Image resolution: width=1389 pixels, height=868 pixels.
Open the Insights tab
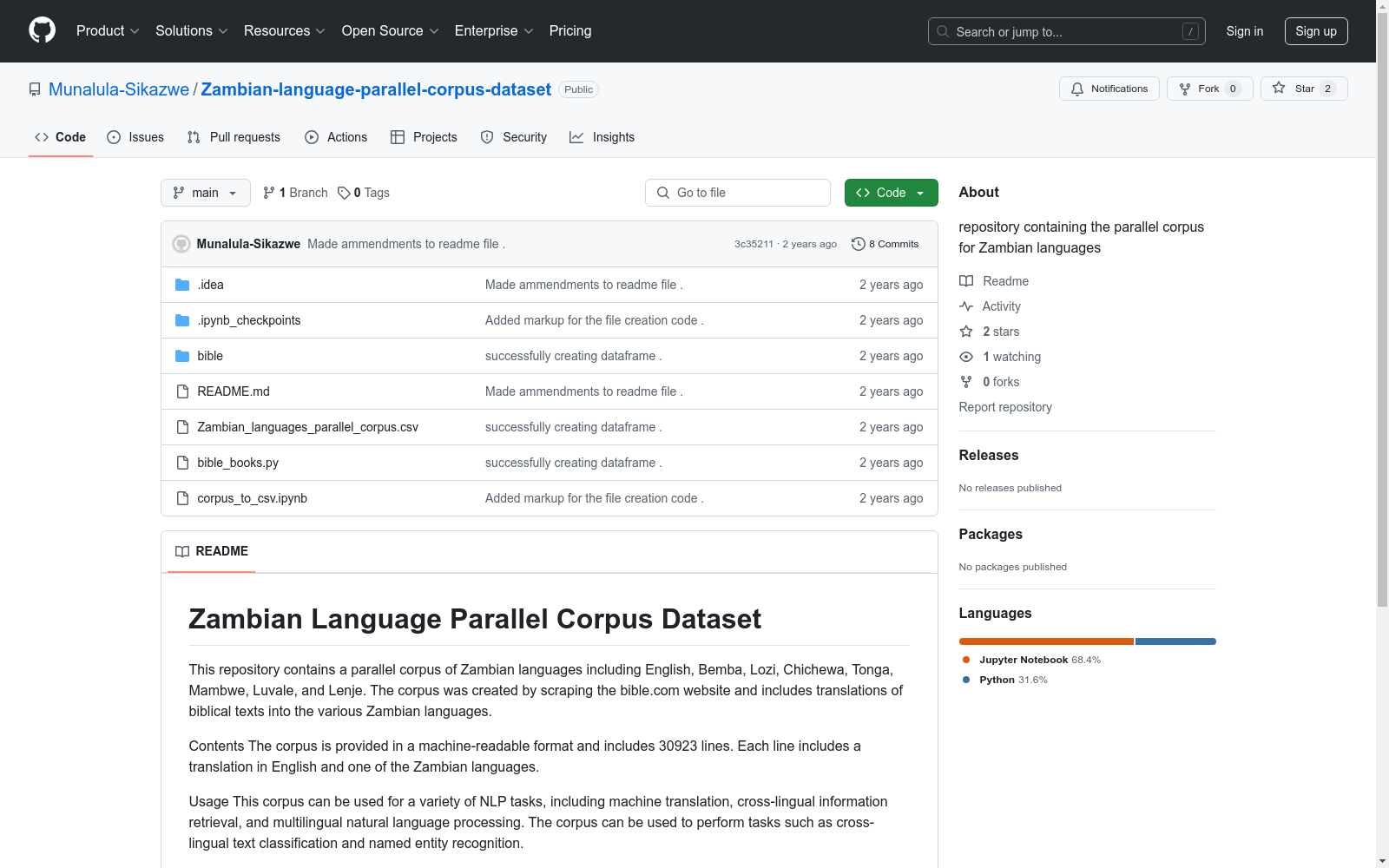tap(602, 137)
